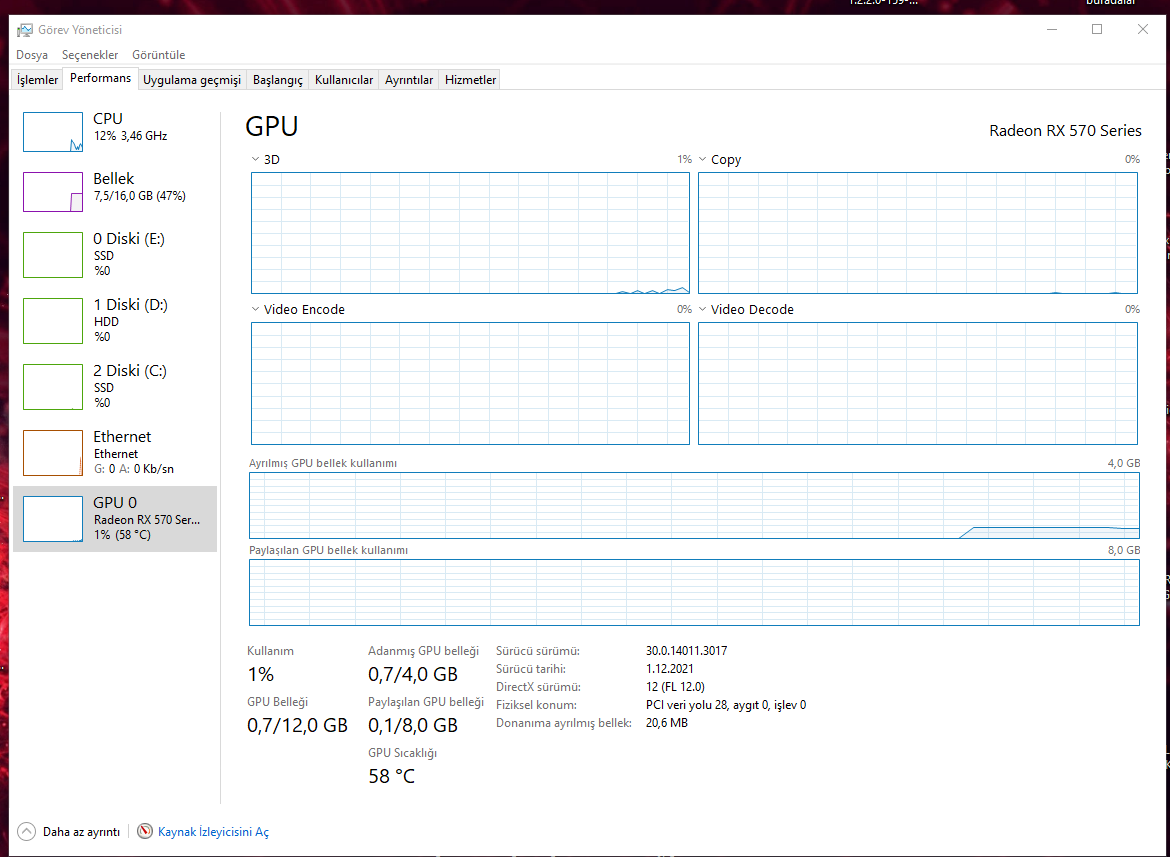Screen dimensions: 1170x857
Task: Click the 'PCI veri yolu 28' location value
Action: click(725, 704)
